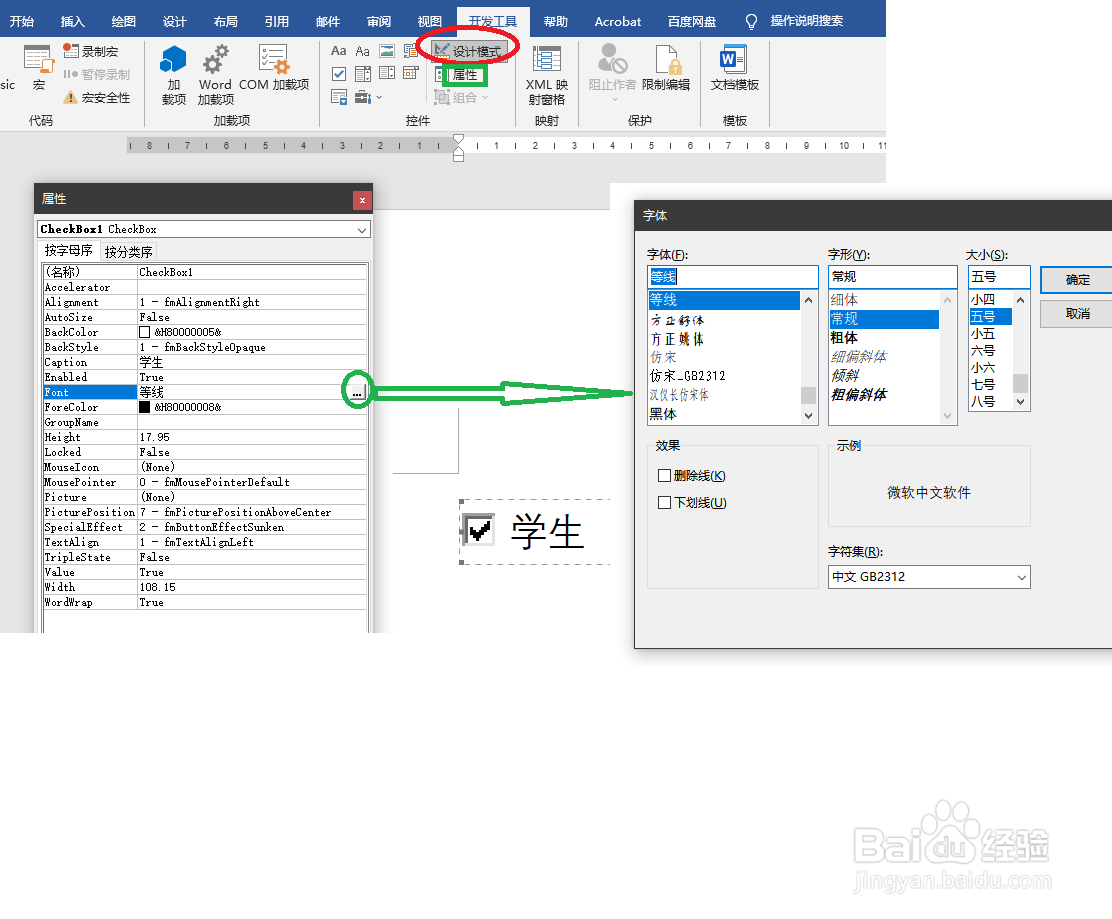
Task: Insert plain text content control (second Aa)
Action: 362,51
